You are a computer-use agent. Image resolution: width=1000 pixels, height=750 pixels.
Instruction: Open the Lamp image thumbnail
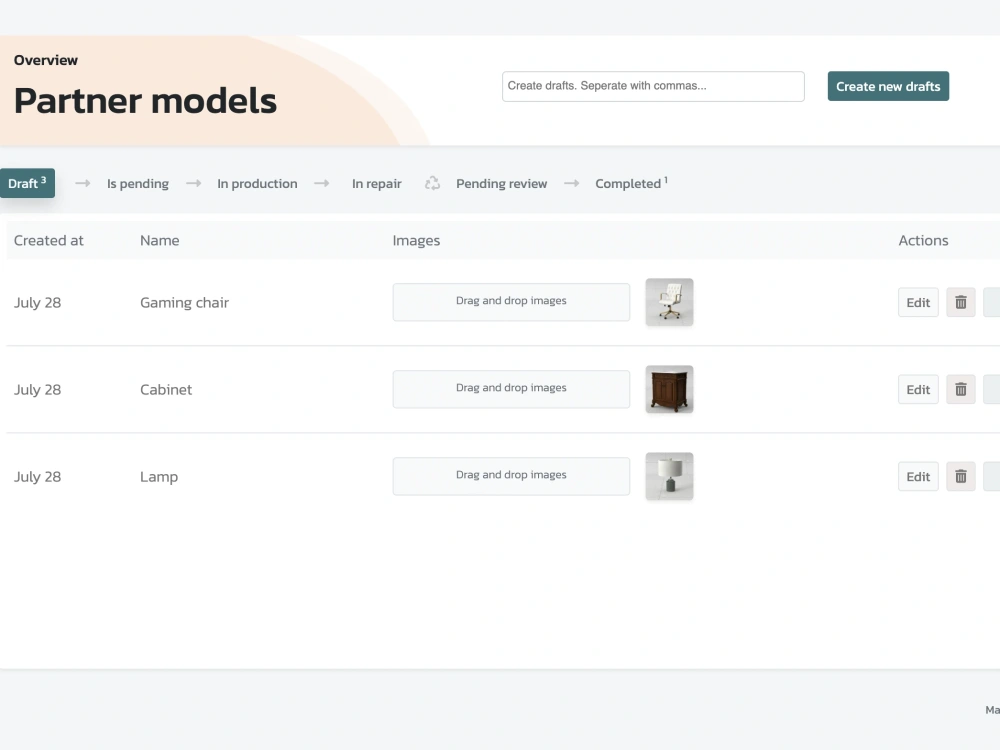[669, 476]
